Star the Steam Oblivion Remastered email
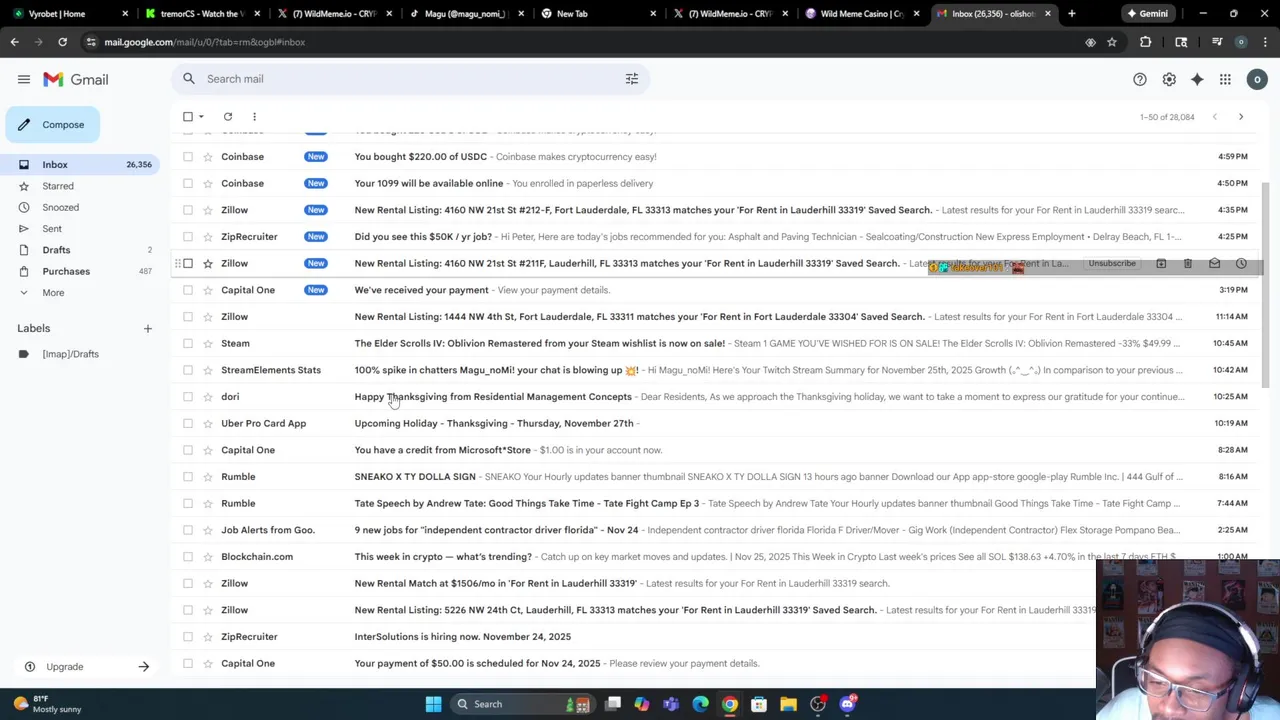Image resolution: width=1280 pixels, height=720 pixels. tap(208, 344)
